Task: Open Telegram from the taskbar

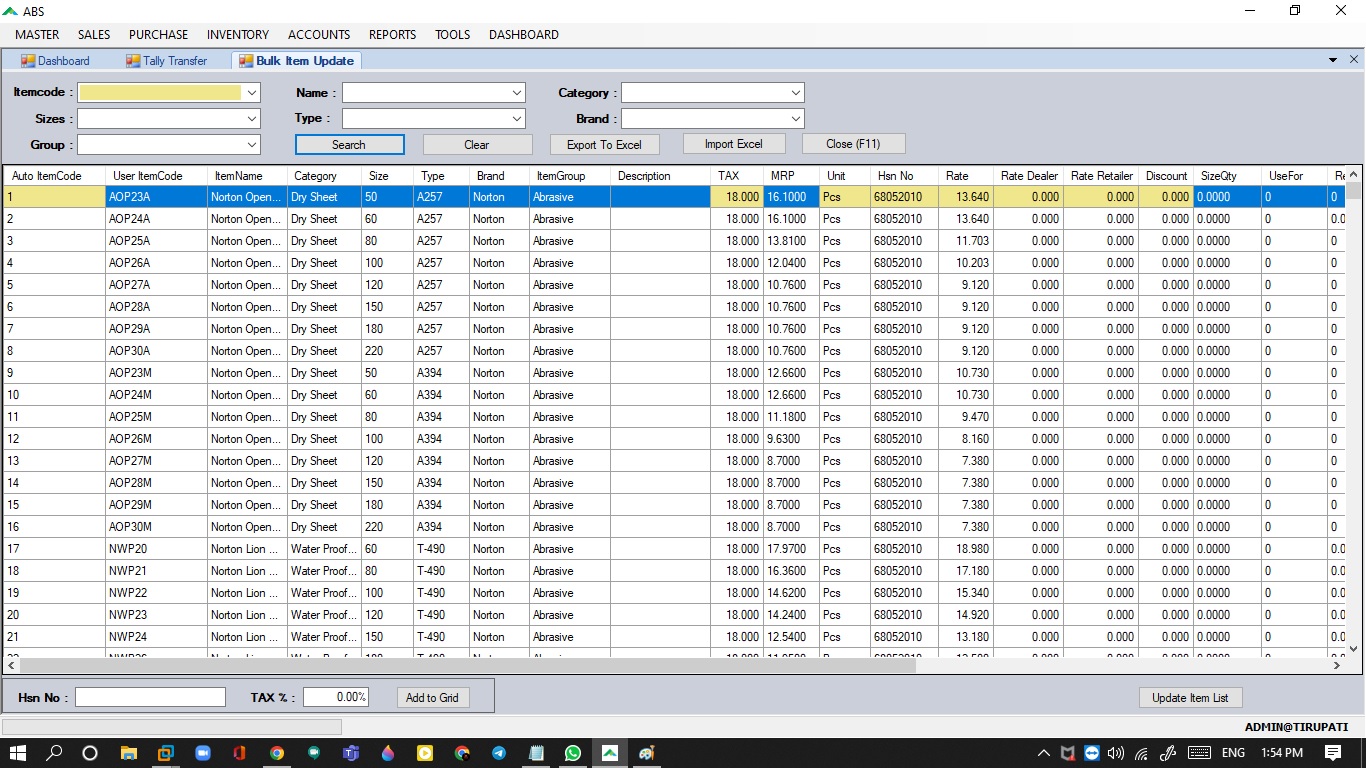Action: point(499,753)
